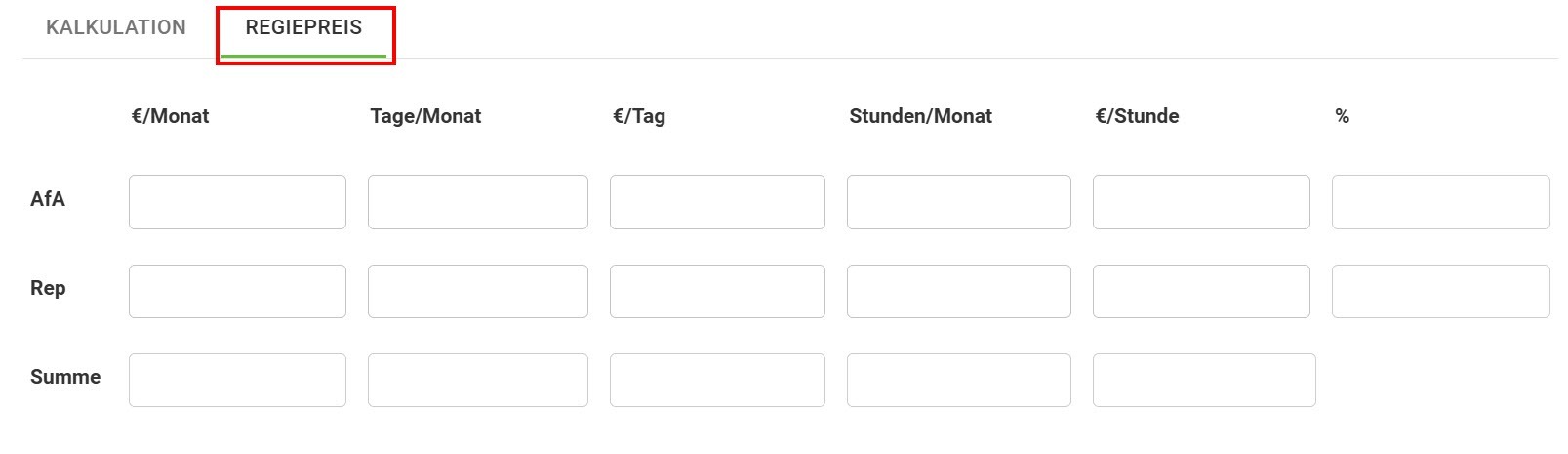Click the Rep €/Stunde input field

(x=1201, y=291)
